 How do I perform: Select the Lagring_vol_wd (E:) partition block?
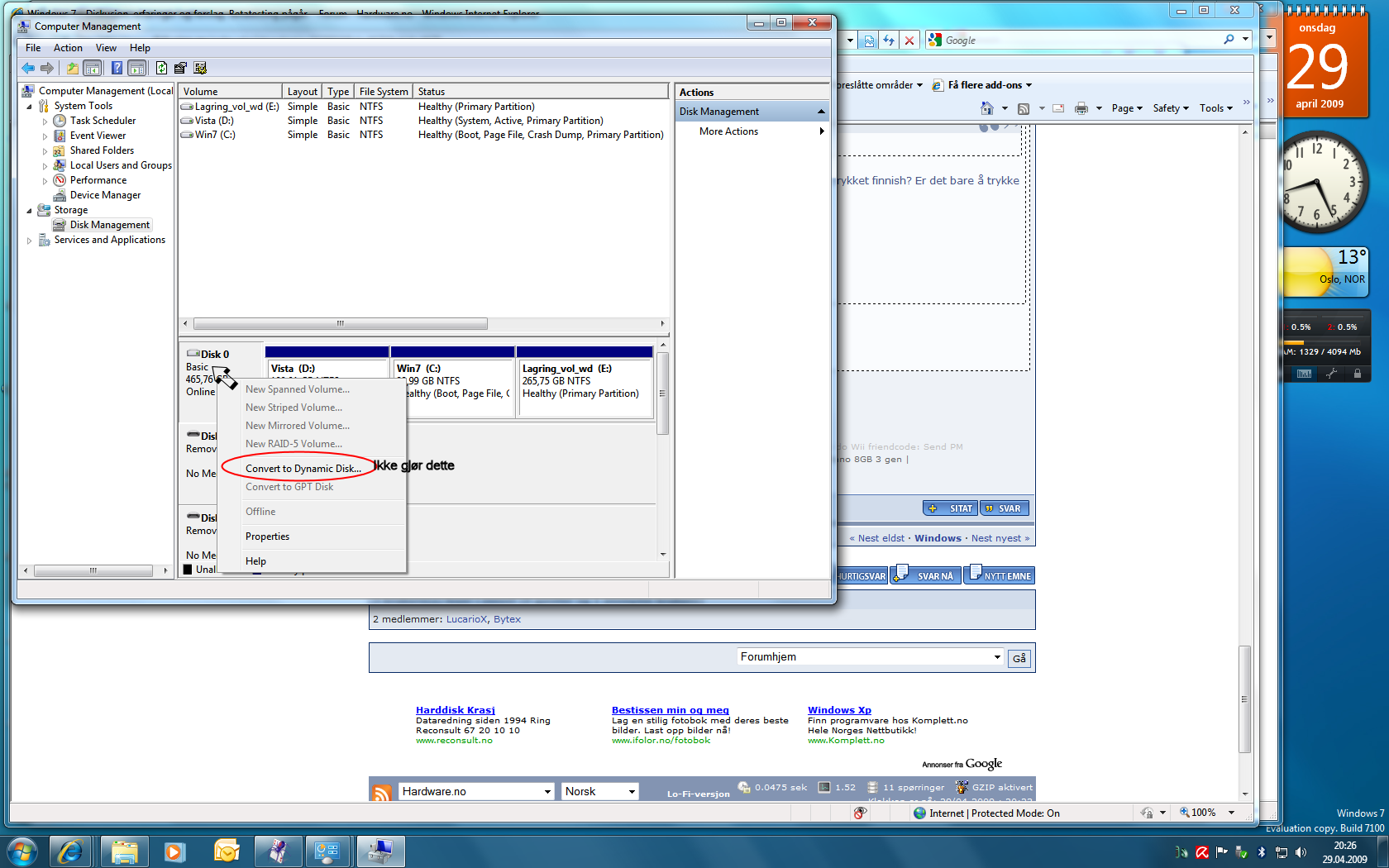[x=585, y=381]
